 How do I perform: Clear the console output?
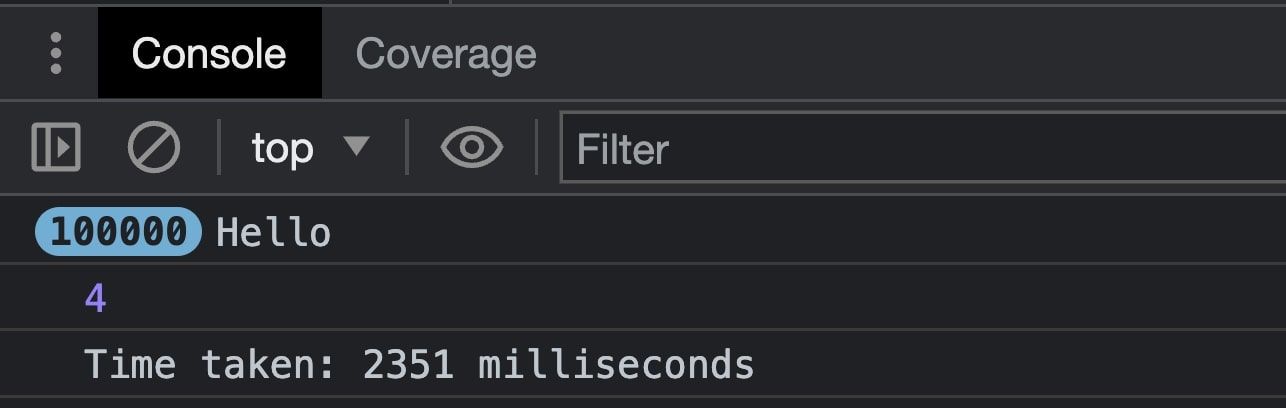[x=154, y=148]
